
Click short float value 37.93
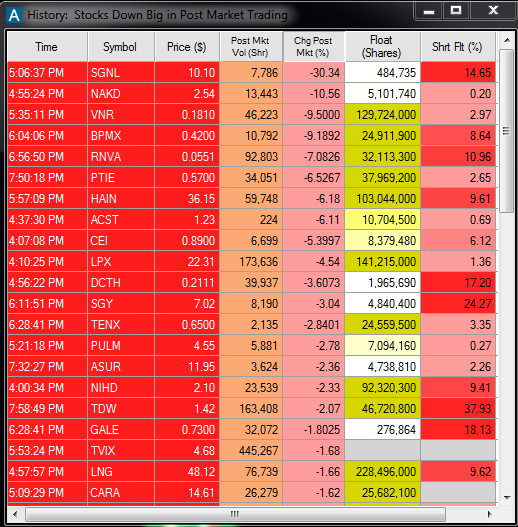[x=458, y=409]
